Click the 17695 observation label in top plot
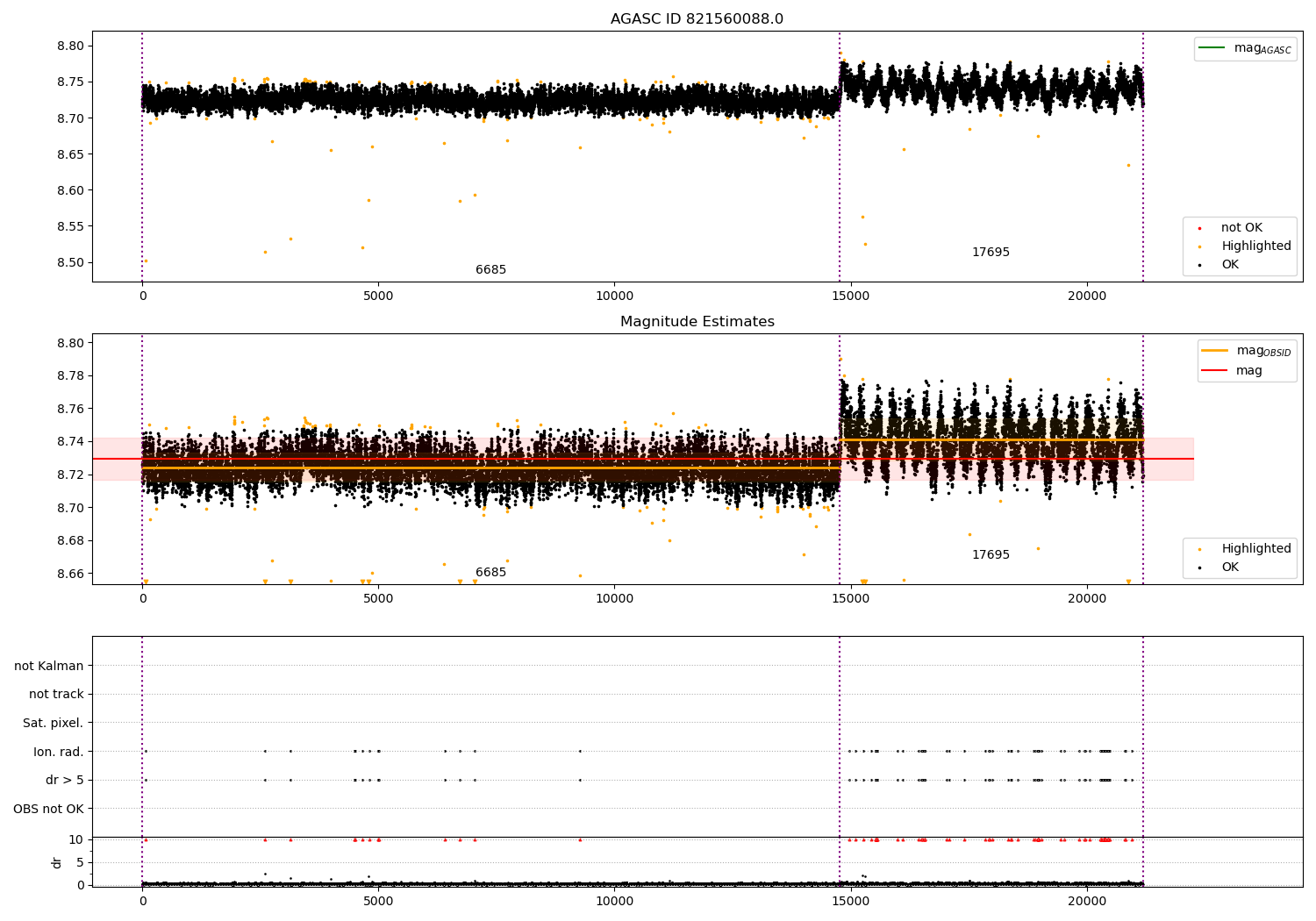Viewport: 1316px width, 921px height. click(x=991, y=253)
